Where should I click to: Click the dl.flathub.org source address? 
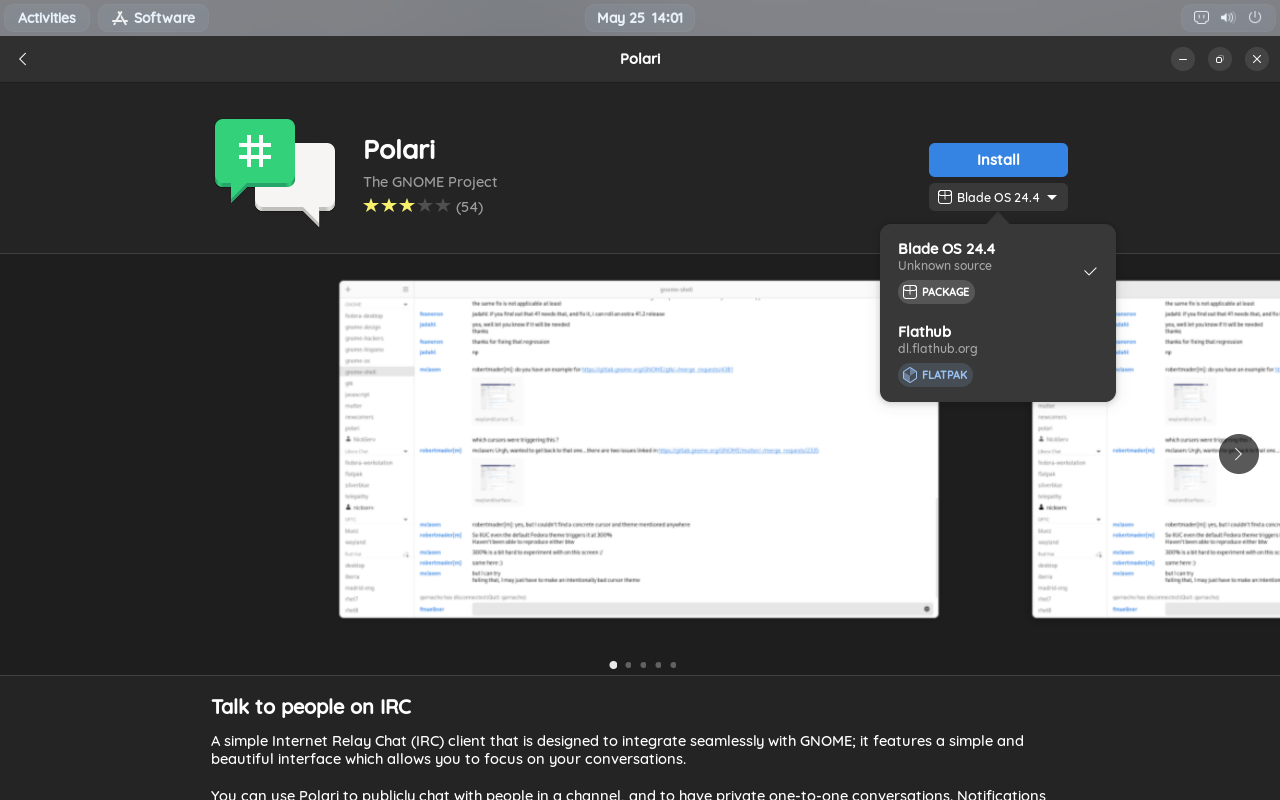point(938,349)
